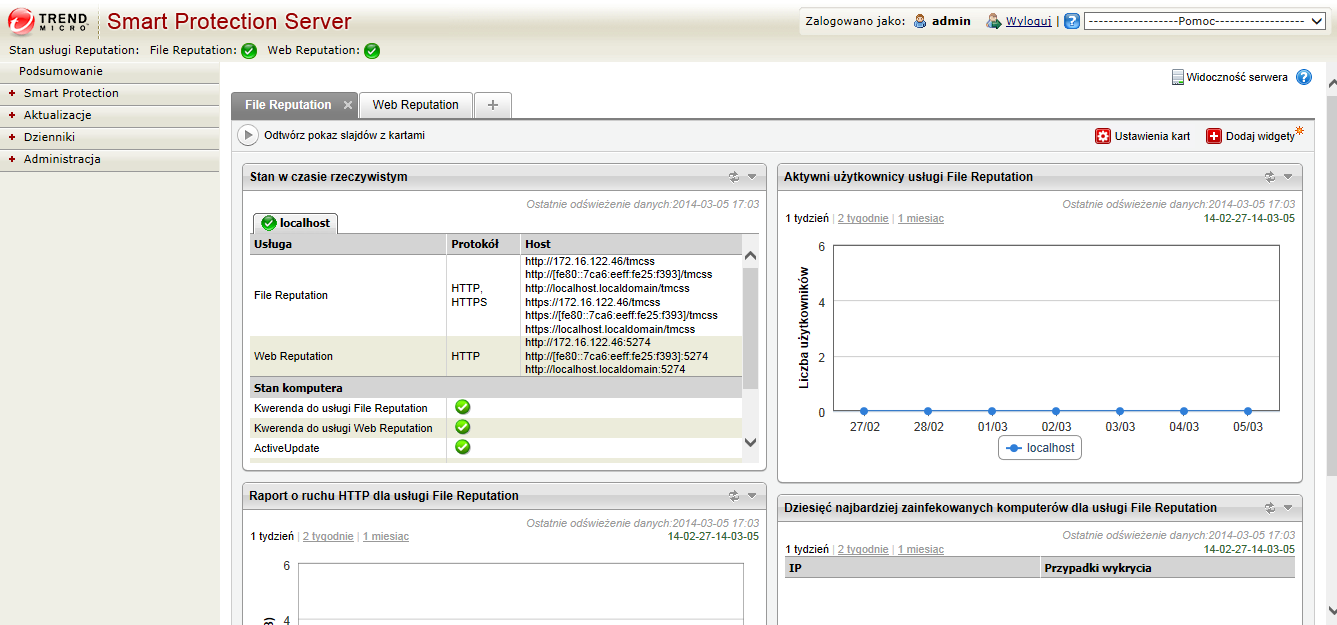Screen dimensions: 1337x625
Task: Select 2 tygodnie in Aktywni użytkownicy widget
Action: tap(862, 218)
